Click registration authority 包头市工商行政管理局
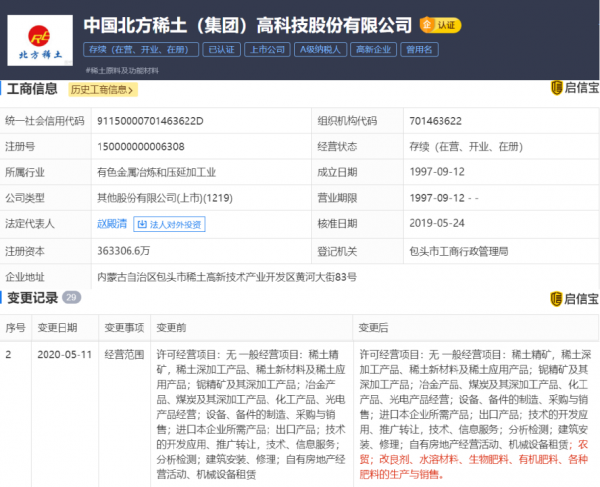 [459, 251]
